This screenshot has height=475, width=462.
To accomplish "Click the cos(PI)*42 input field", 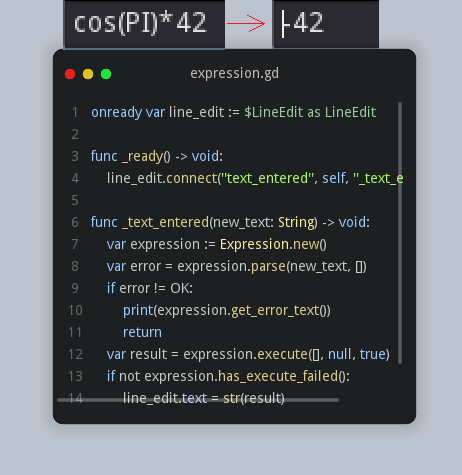I will coord(144,24).
